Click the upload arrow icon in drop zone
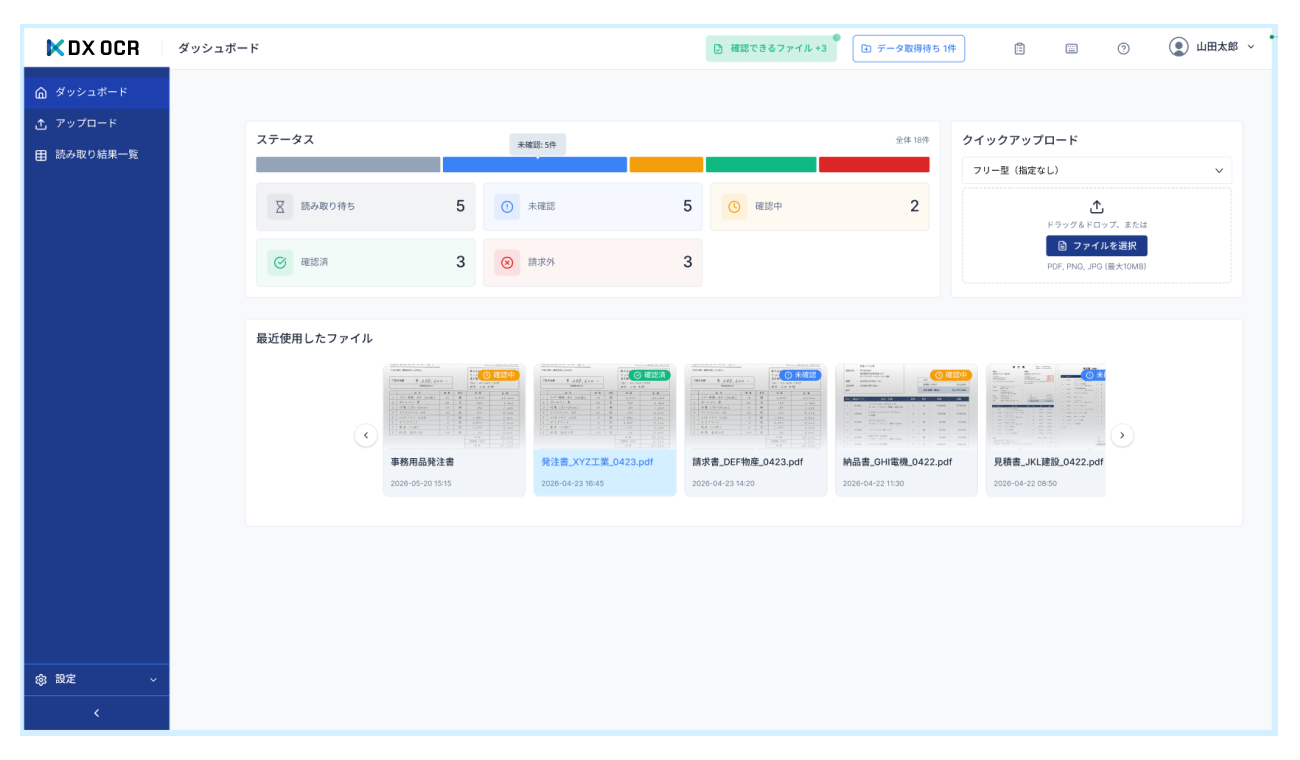The height and width of the screenshot is (760, 1300). [1097, 207]
